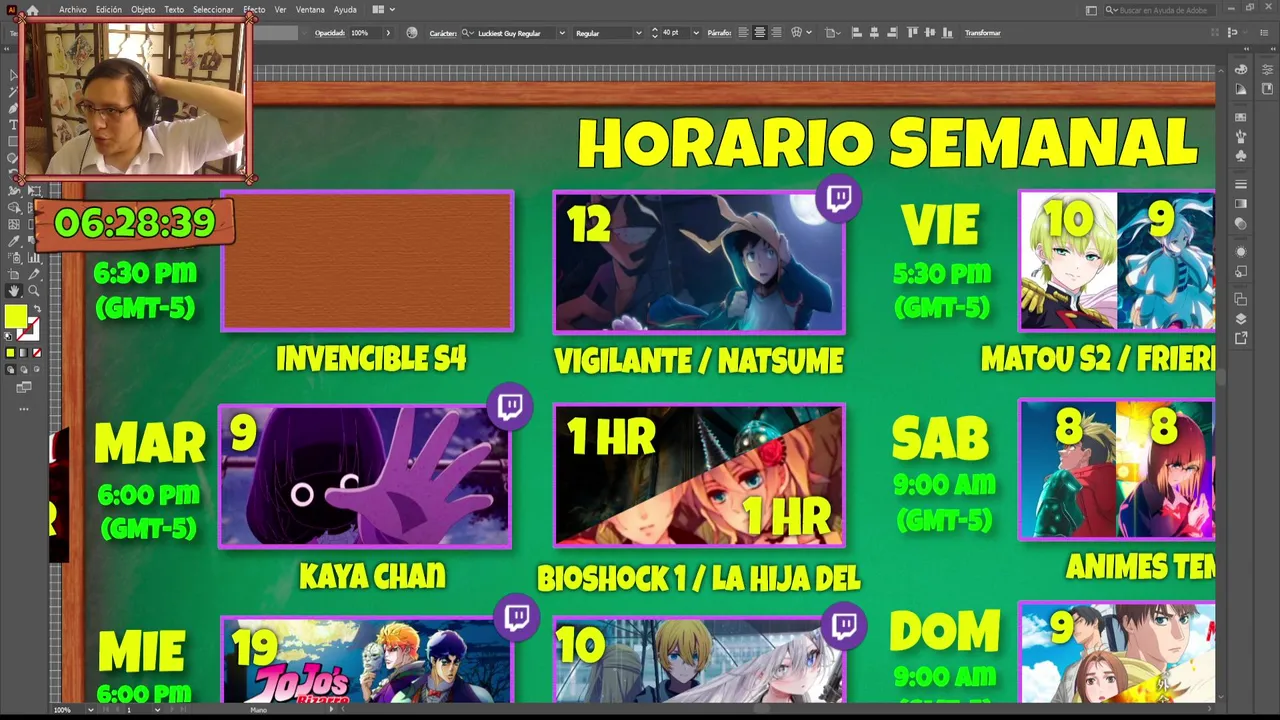Open the Archivo menu

tap(73, 9)
